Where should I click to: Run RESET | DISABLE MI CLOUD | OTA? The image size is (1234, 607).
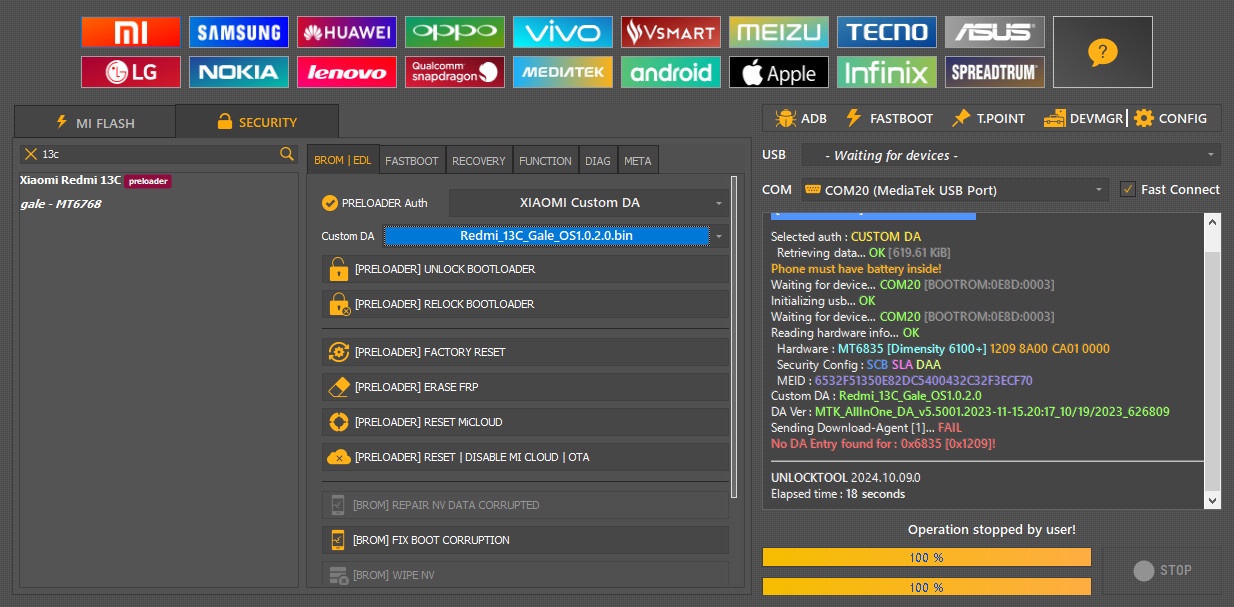[525, 457]
